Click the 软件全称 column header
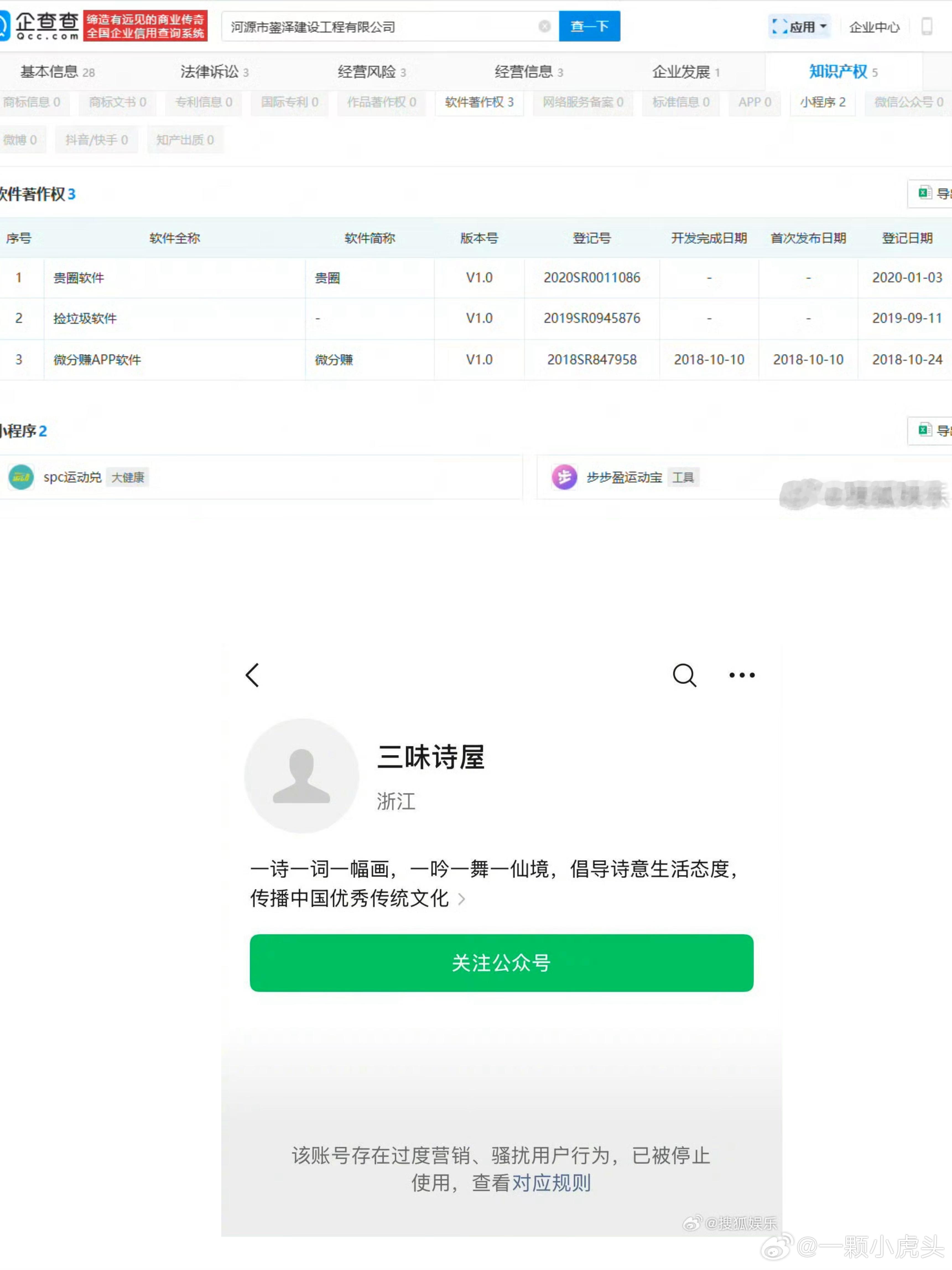The width and height of the screenshot is (952, 1270). tap(175, 238)
